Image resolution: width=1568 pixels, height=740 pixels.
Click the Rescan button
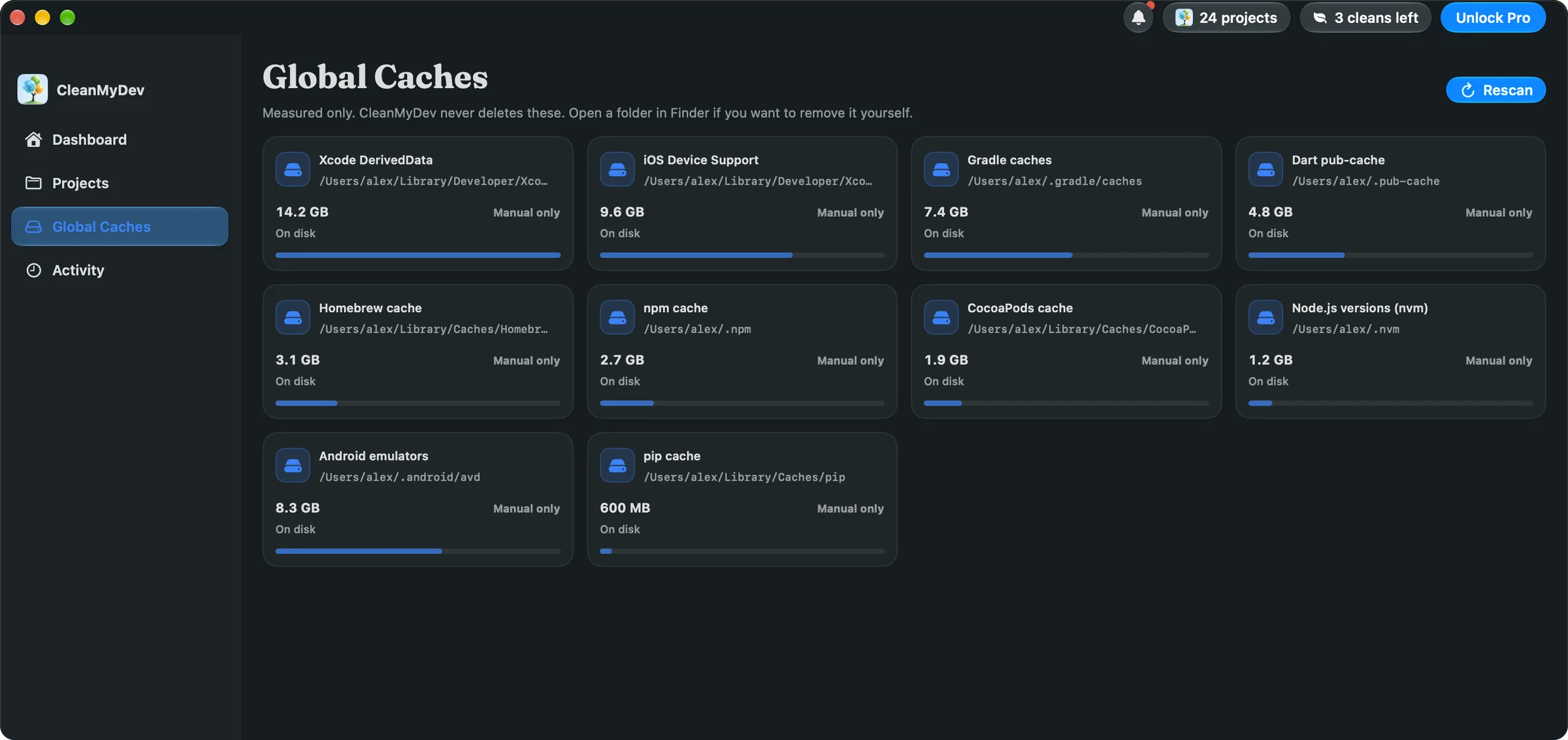1495,90
